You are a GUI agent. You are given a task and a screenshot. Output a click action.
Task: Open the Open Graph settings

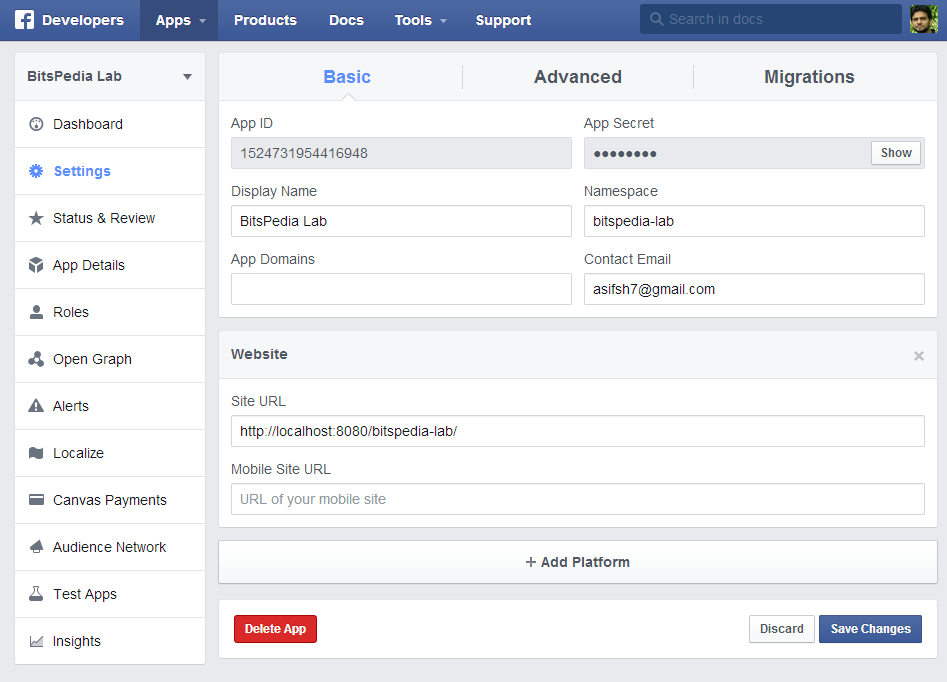coord(92,359)
